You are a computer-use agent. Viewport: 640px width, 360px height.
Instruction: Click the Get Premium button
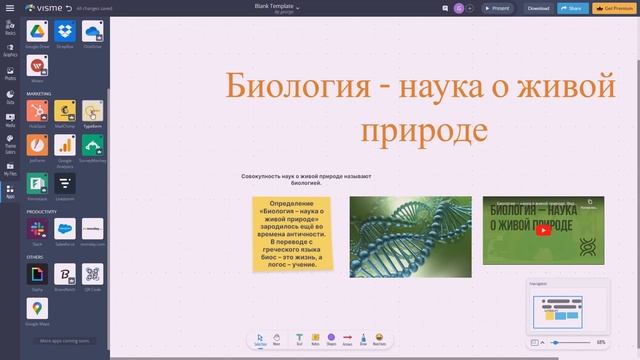(614, 8)
